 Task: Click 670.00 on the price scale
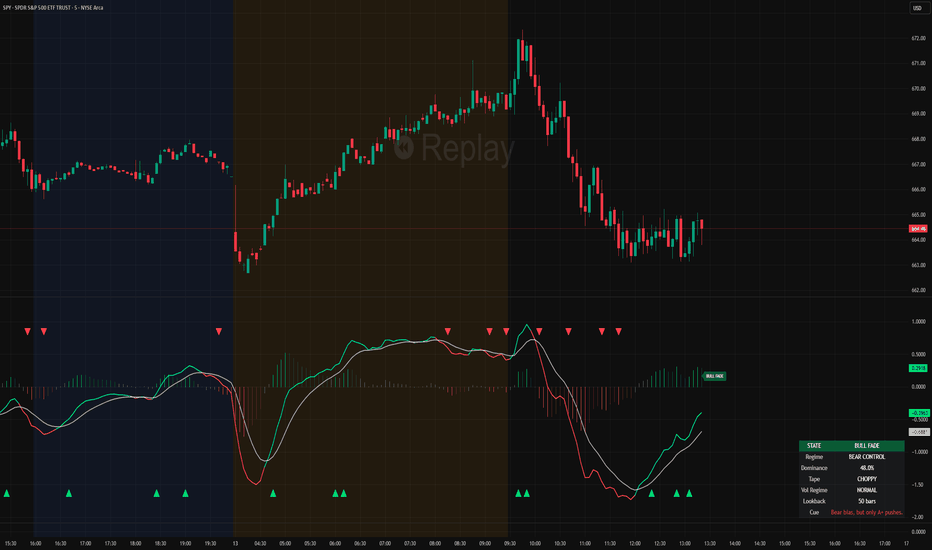coord(918,89)
